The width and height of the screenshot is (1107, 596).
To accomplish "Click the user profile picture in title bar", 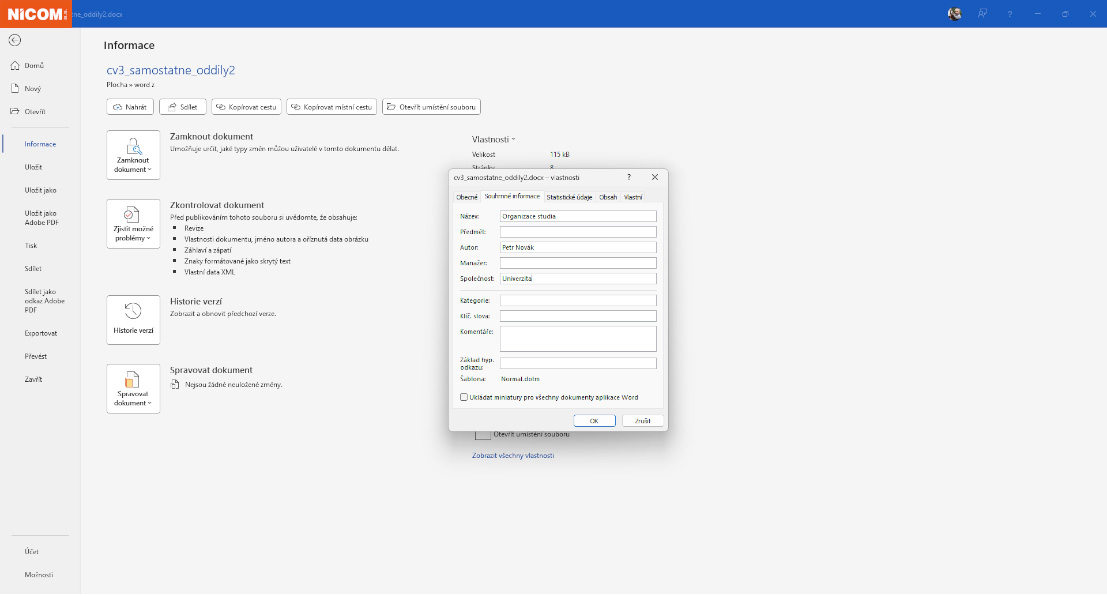I will point(955,14).
